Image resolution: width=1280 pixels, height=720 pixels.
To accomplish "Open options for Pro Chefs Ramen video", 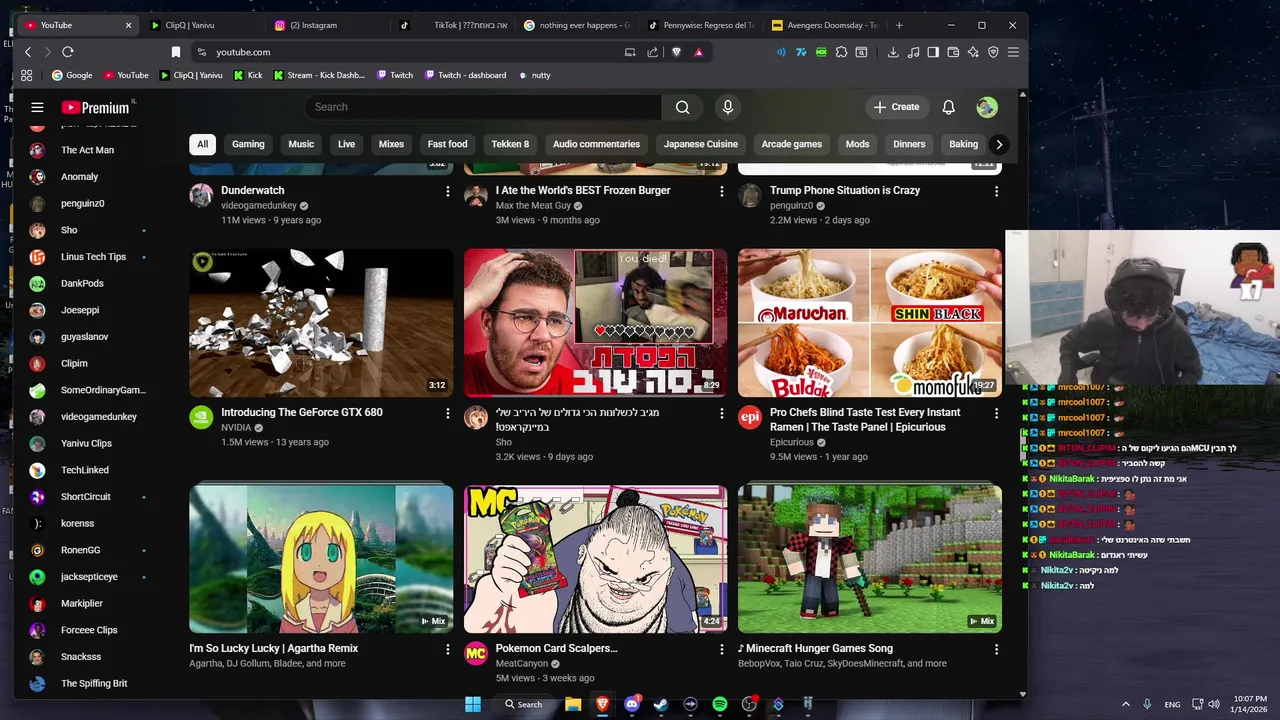I will point(995,413).
